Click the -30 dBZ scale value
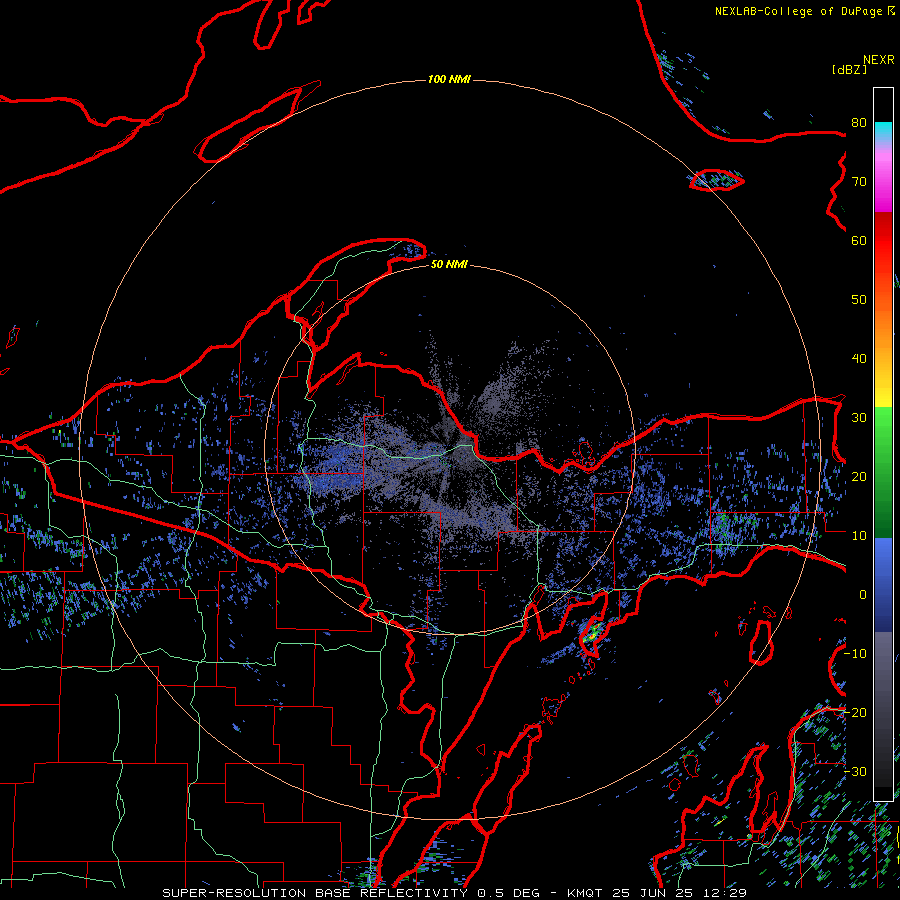The height and width of the screenshot is (900, 900). pyautogui.click(x=855, y=771)
